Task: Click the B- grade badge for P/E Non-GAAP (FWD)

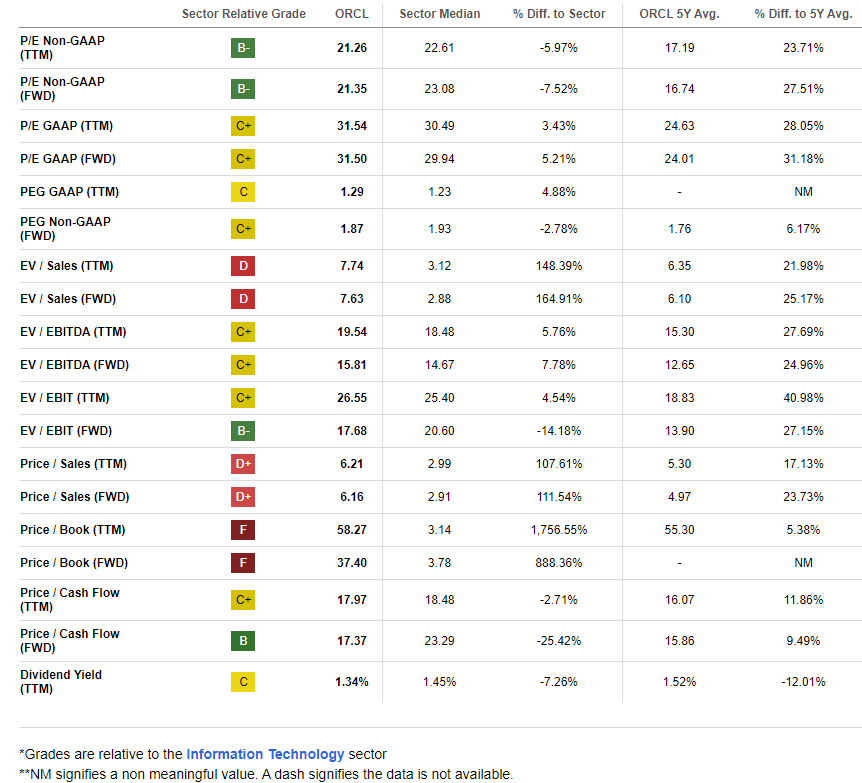Action: (x=243, y=89)
